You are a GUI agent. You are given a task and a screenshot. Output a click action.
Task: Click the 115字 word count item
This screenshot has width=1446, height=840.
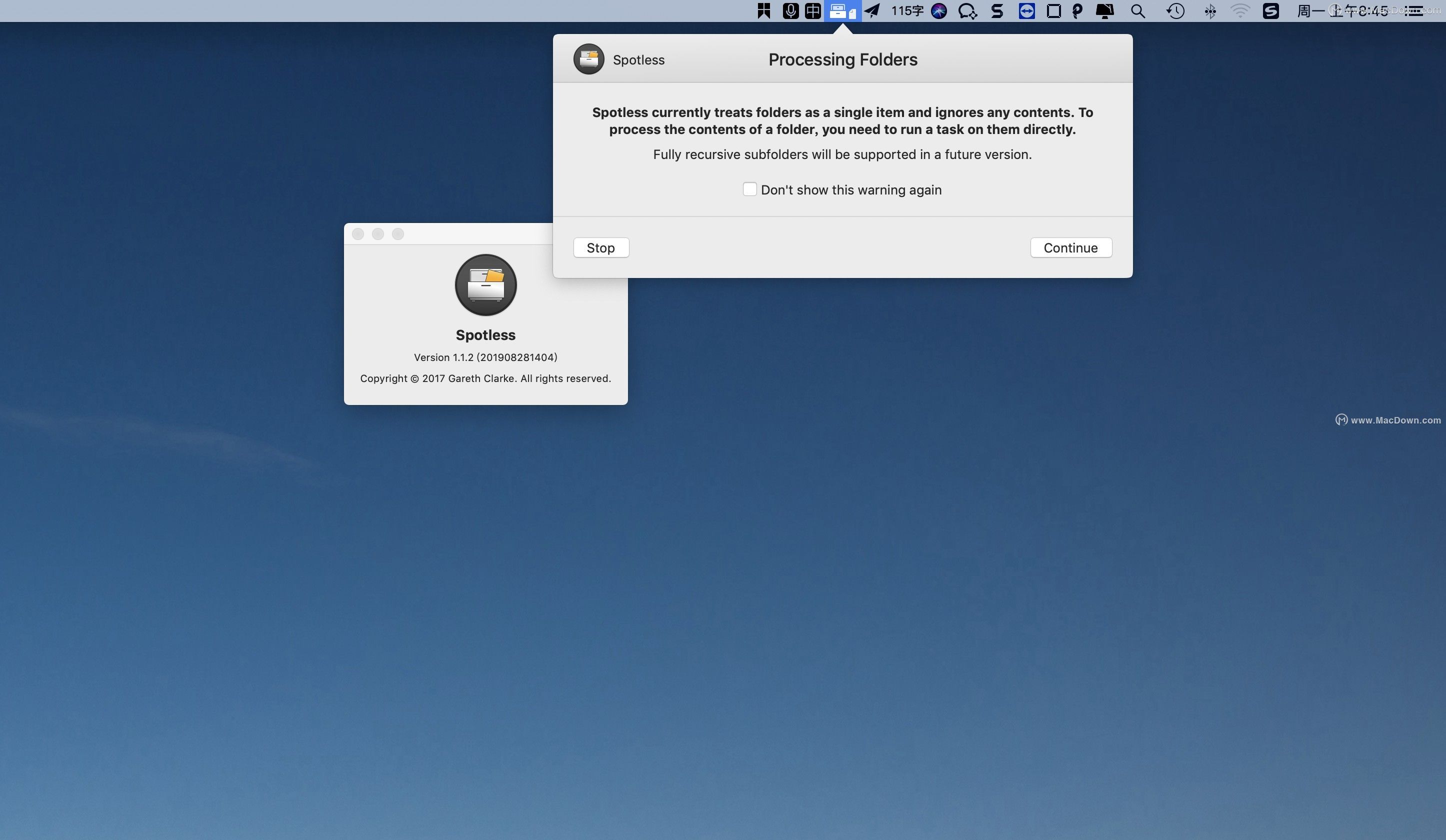coord(907,11)
